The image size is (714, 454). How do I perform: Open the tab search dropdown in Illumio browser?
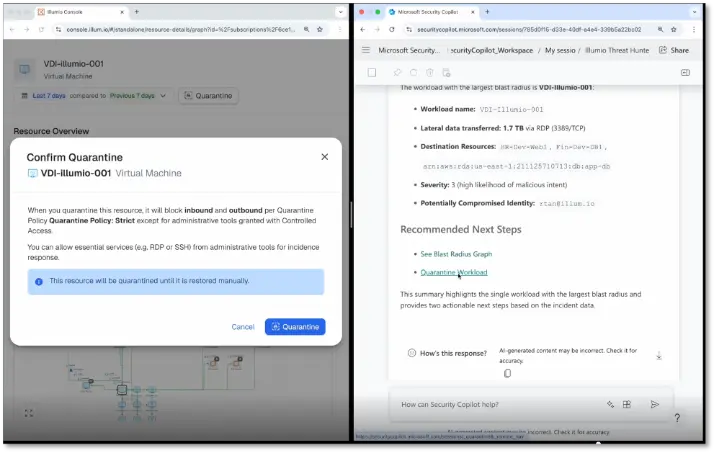tap(341, 12)
